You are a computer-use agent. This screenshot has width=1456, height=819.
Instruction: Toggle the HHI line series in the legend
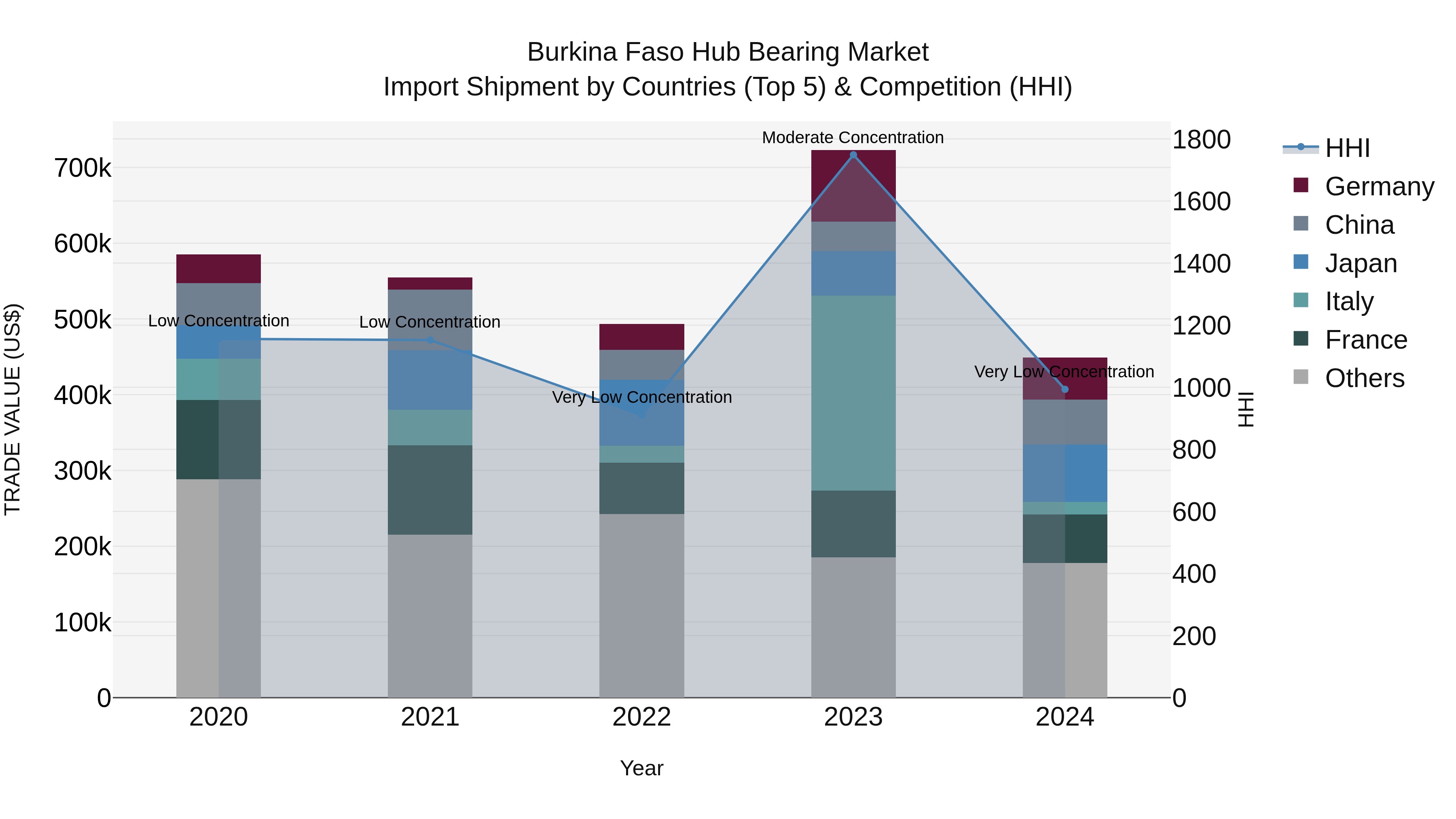(1326, 148)
